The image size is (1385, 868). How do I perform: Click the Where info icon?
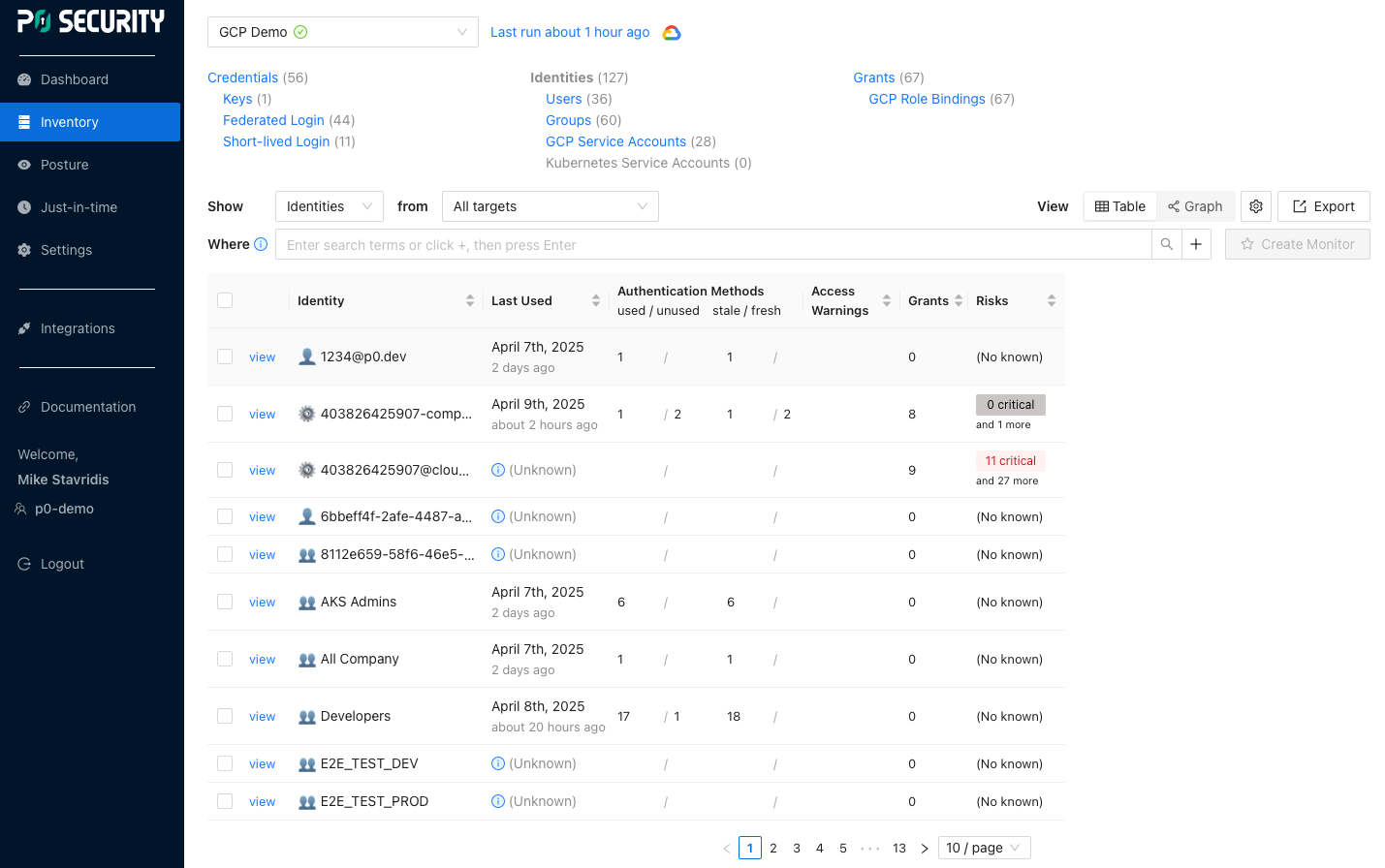(x=261, y=244)
